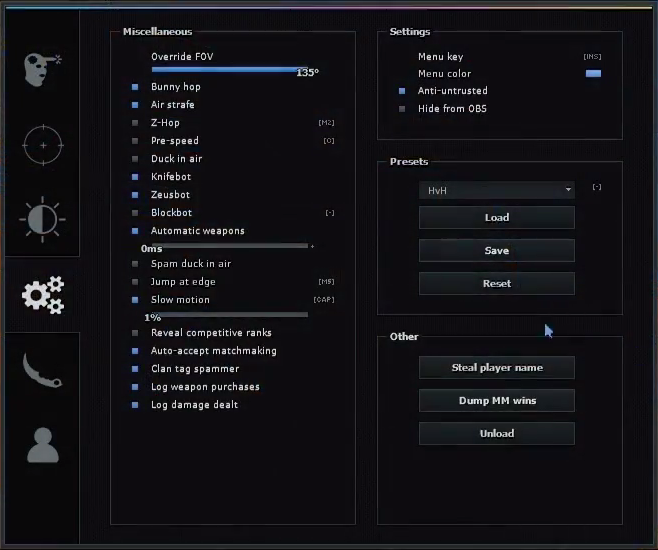Click the Override FOV slider

(x=230, y=70)
